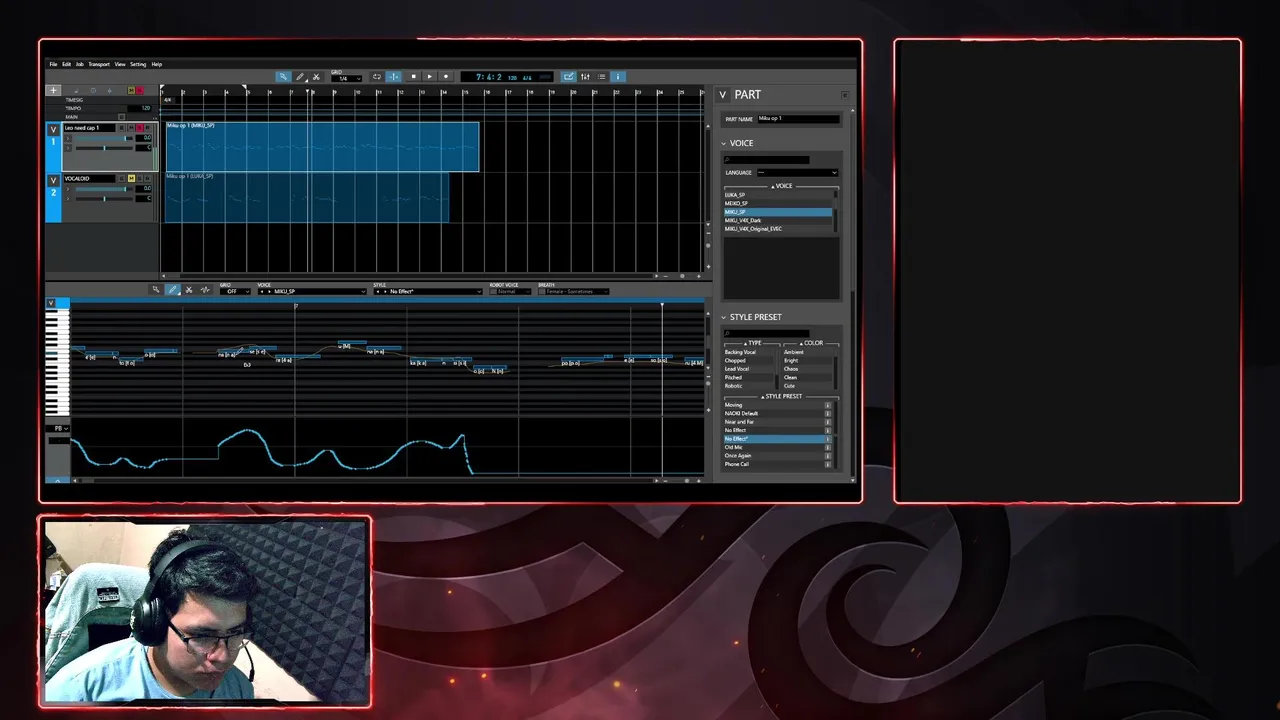This screenshot has width=1280, height=720.
Task: Select the Bright color filter
Action: 806,360
